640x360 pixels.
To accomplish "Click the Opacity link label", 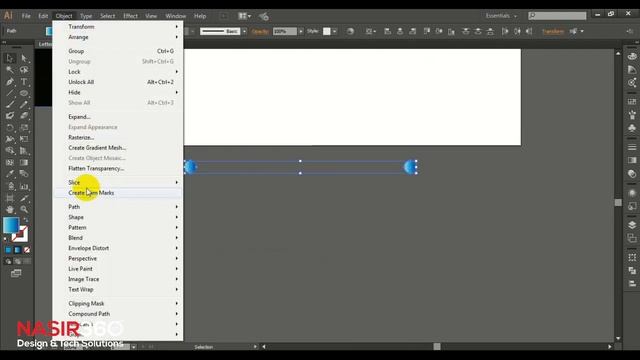I will click(x=260, y=31).
